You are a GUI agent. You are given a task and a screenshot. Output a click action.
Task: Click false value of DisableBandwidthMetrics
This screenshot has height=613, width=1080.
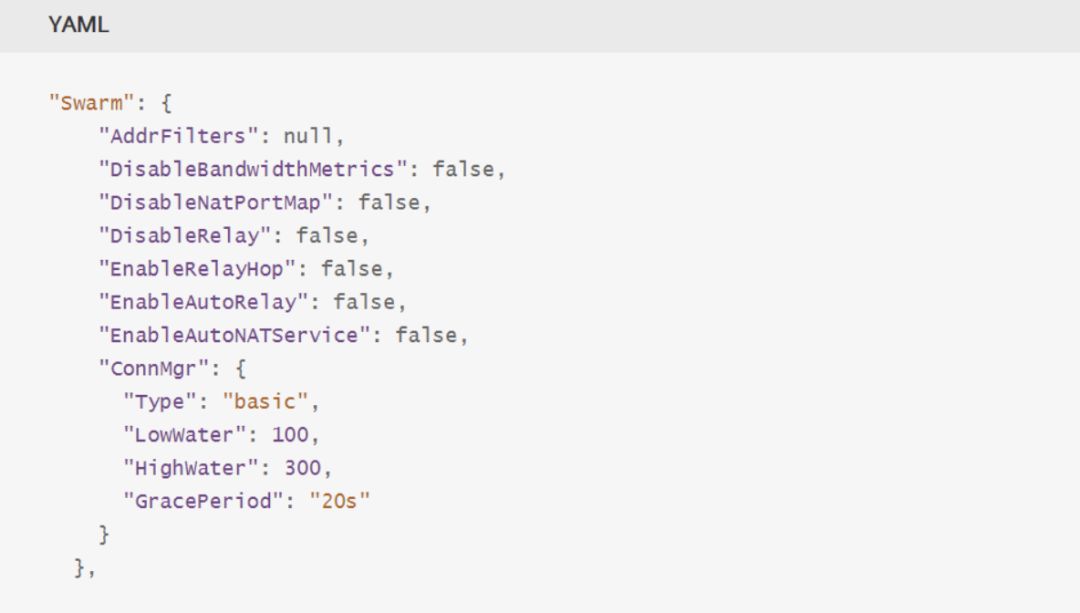[463, 169]
